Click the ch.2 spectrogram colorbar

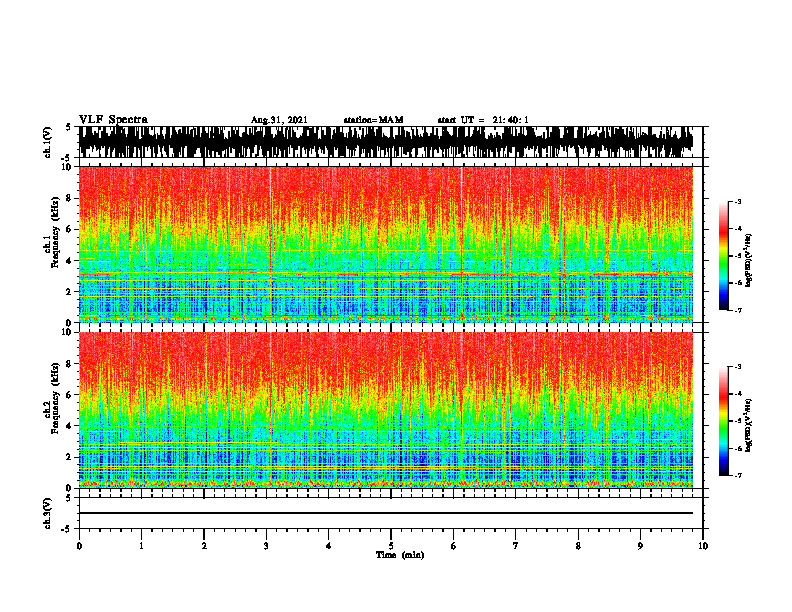(x=724, y=421)
